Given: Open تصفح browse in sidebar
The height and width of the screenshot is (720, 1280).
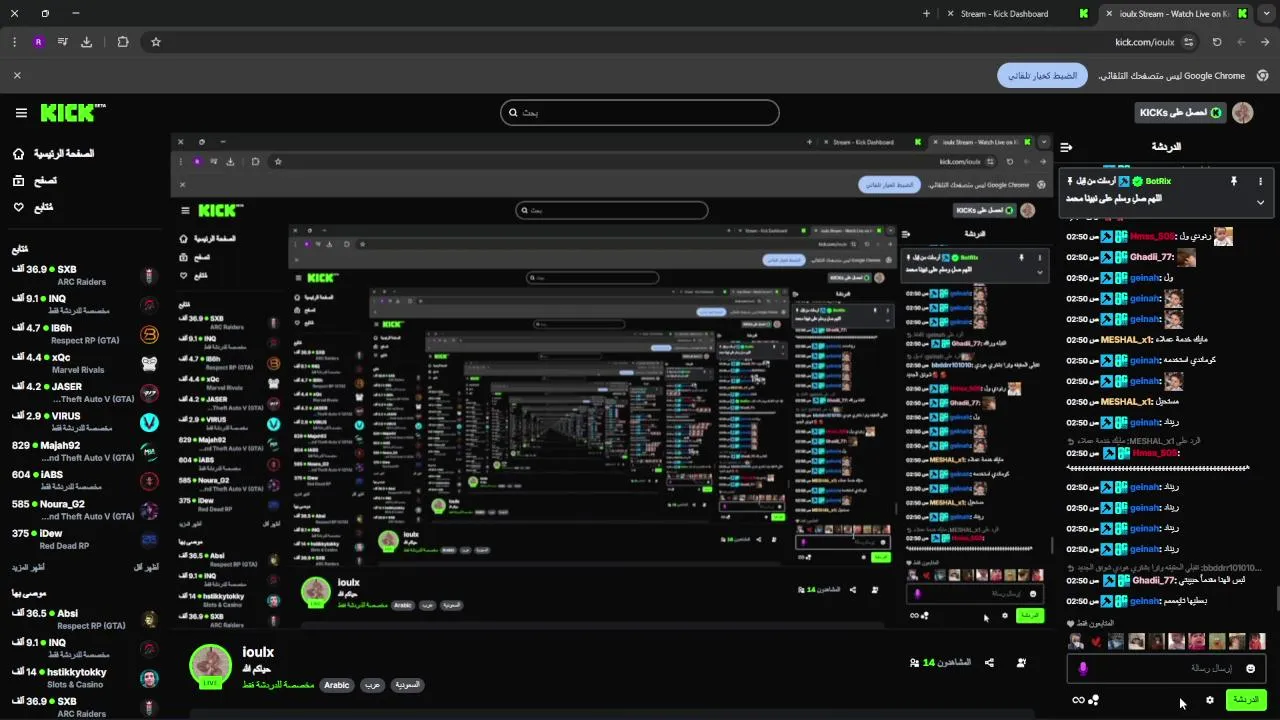Looking at the screenshot, I should click(x=35, y=180).
